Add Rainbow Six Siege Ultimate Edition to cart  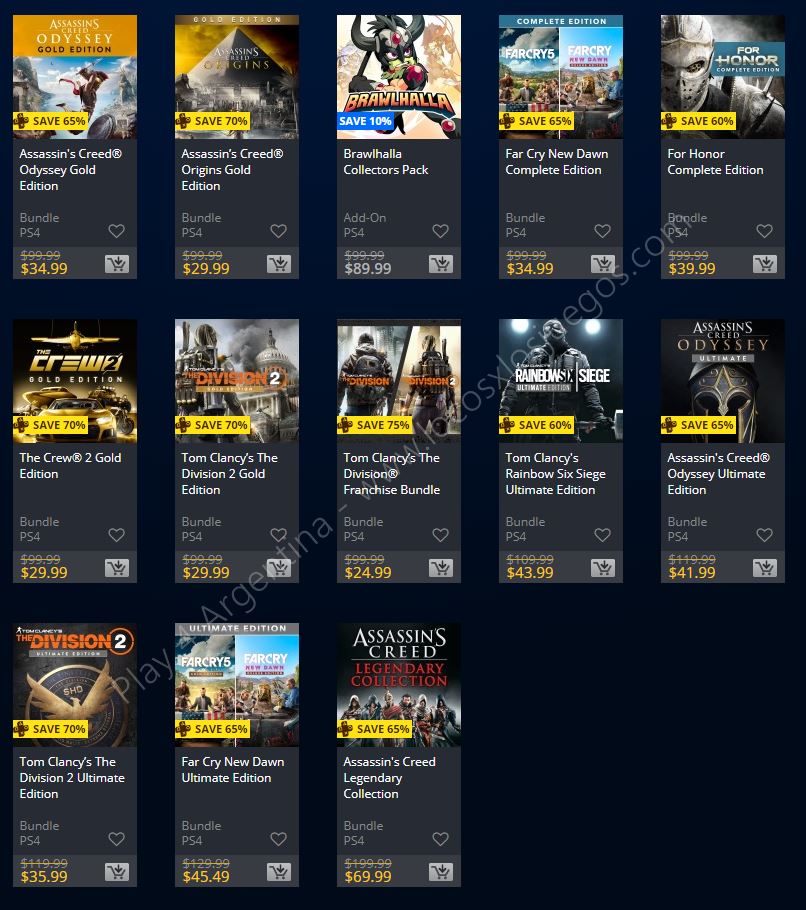point(603,568)
